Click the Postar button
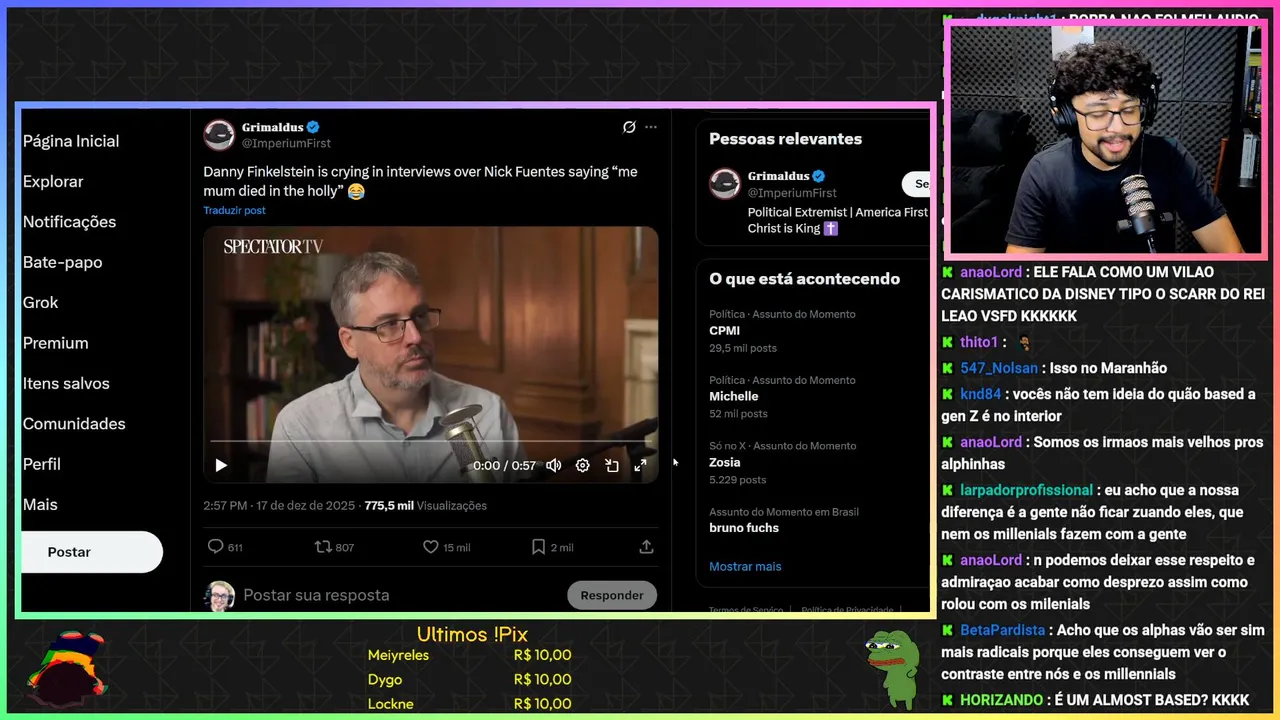1280x720 pixels. 91,552
